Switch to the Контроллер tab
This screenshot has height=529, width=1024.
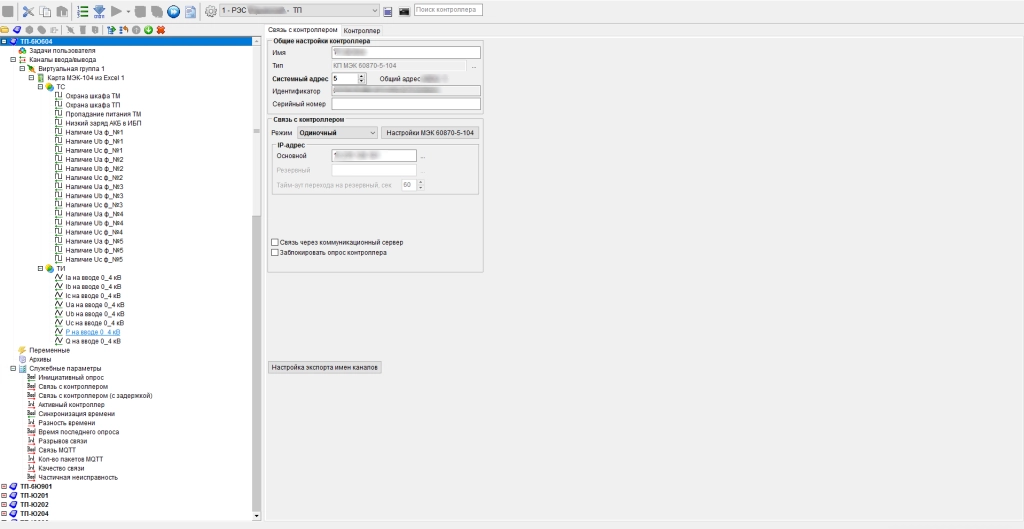362,31
